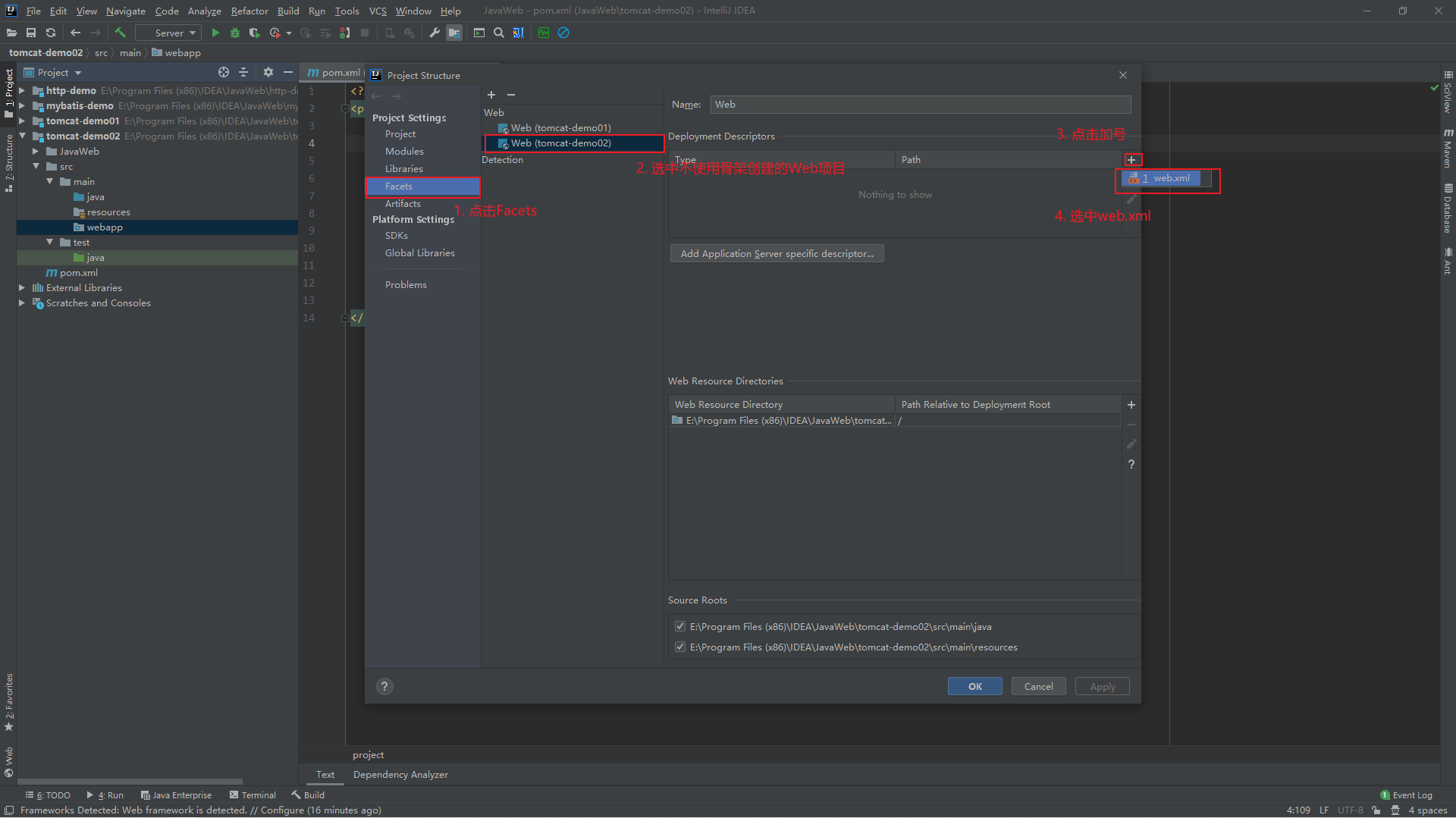
Task: Toggle the src\main\java source root checkbox
Action: pyautogui.click(x=680, y=627)
